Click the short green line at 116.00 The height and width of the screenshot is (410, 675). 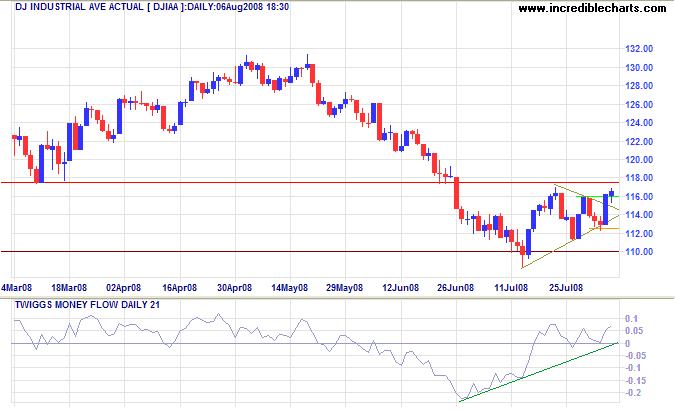click(598, 197)
